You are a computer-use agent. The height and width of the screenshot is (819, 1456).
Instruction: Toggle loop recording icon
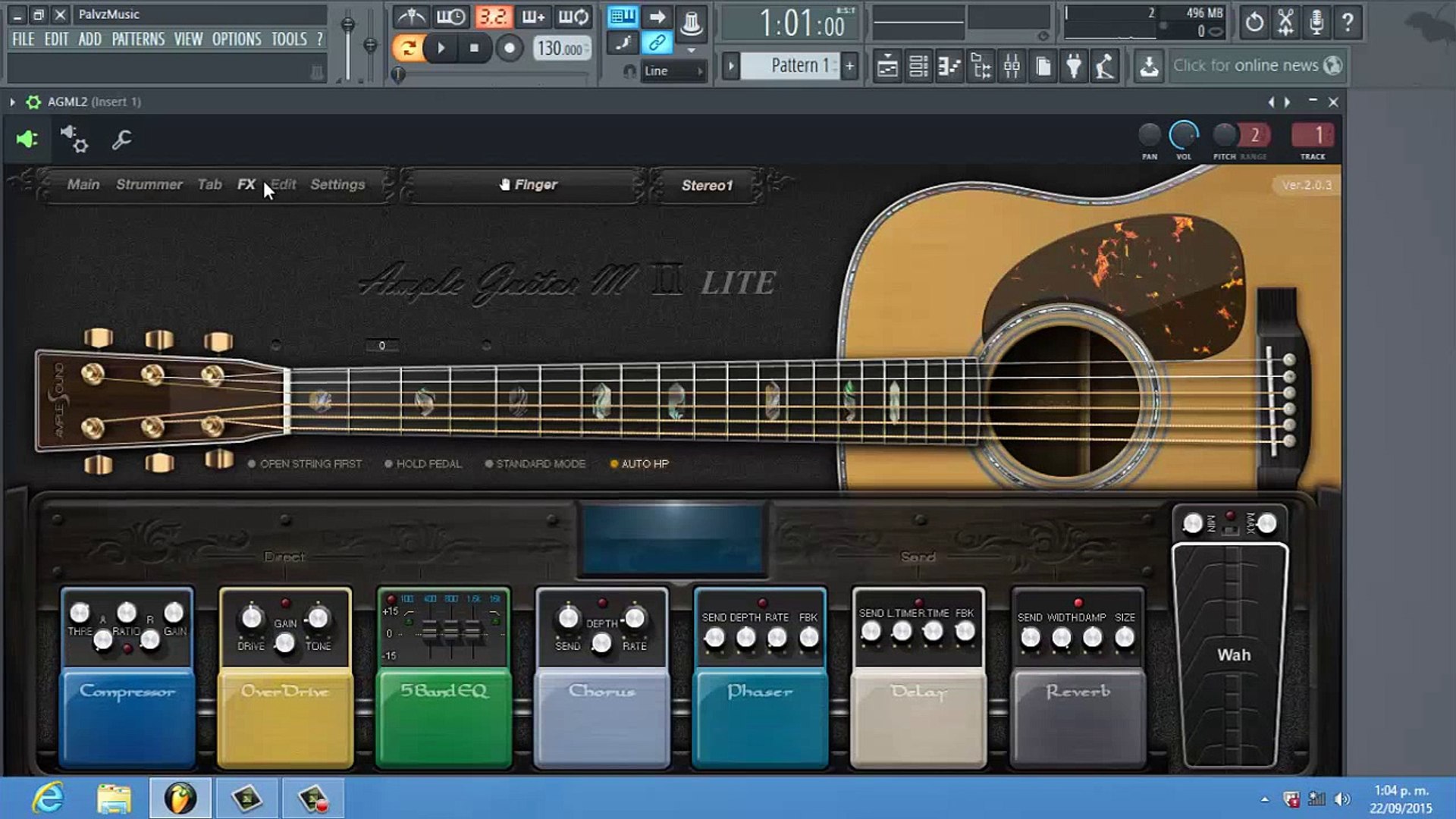[573, 16]
